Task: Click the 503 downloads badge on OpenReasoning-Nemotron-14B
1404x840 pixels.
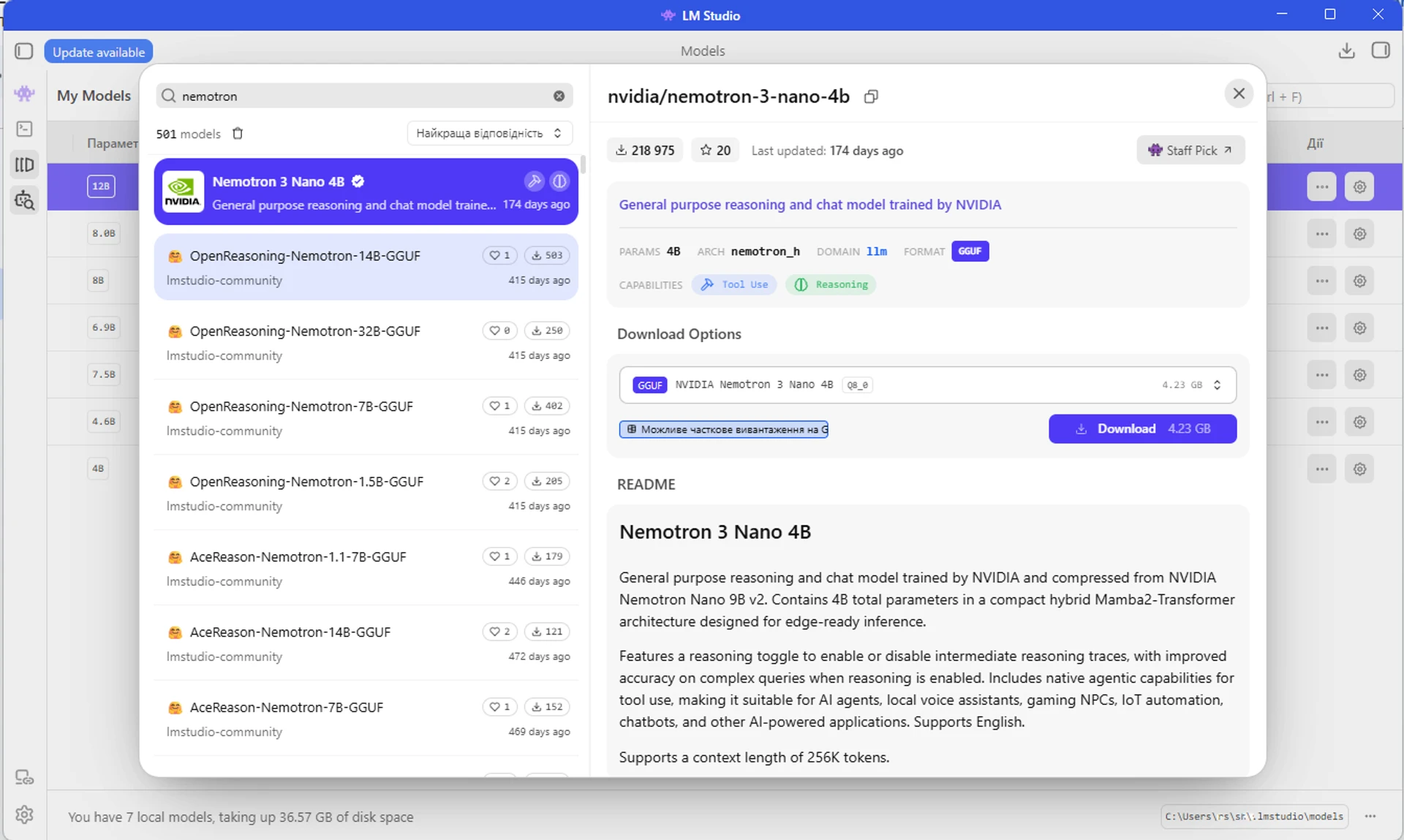Action: point(547,255)
